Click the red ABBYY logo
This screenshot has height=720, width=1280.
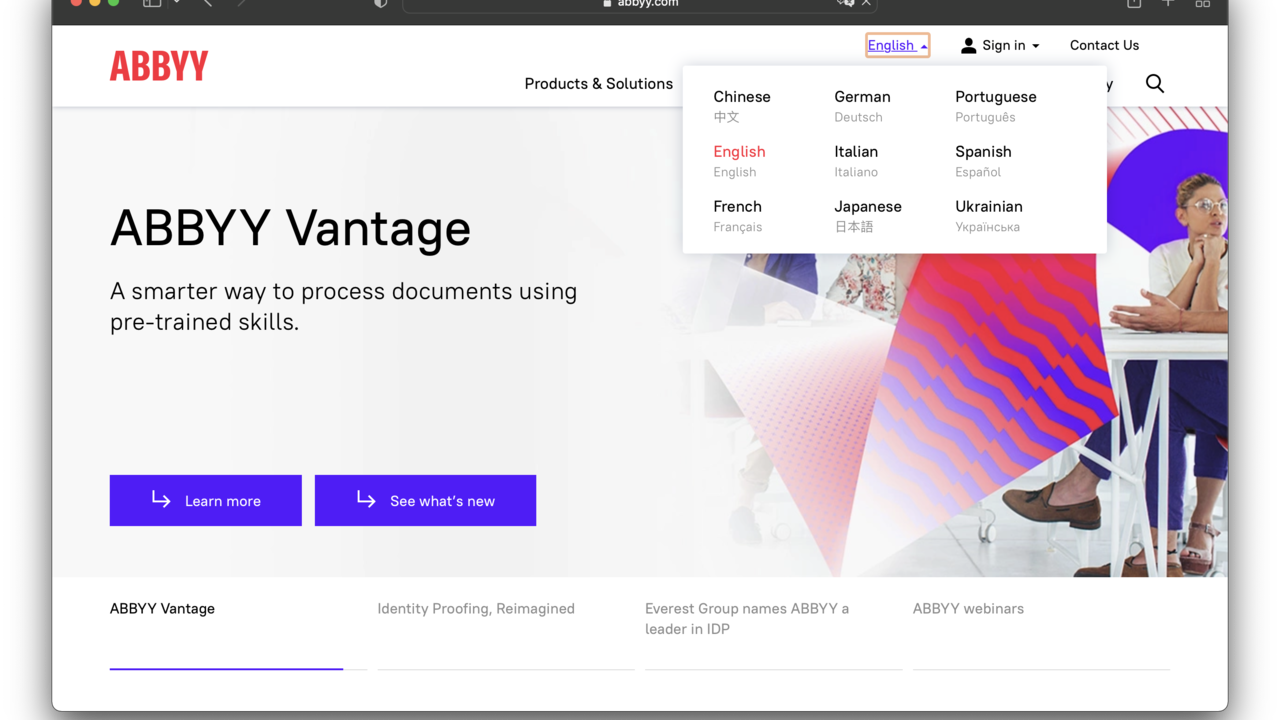(x=159, y=66)
